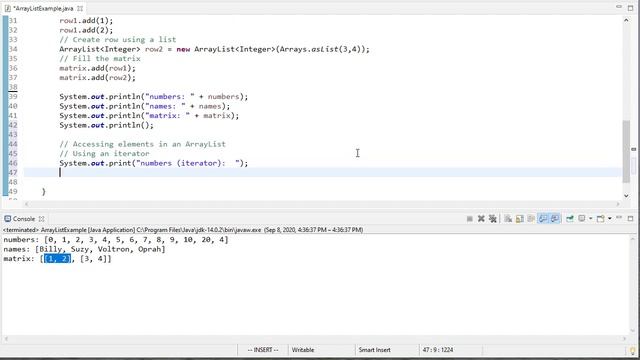This screenshot has height=360, width=640.
Task: Click the Terminate button in Console toolbar
Action: tap(469, 219)
